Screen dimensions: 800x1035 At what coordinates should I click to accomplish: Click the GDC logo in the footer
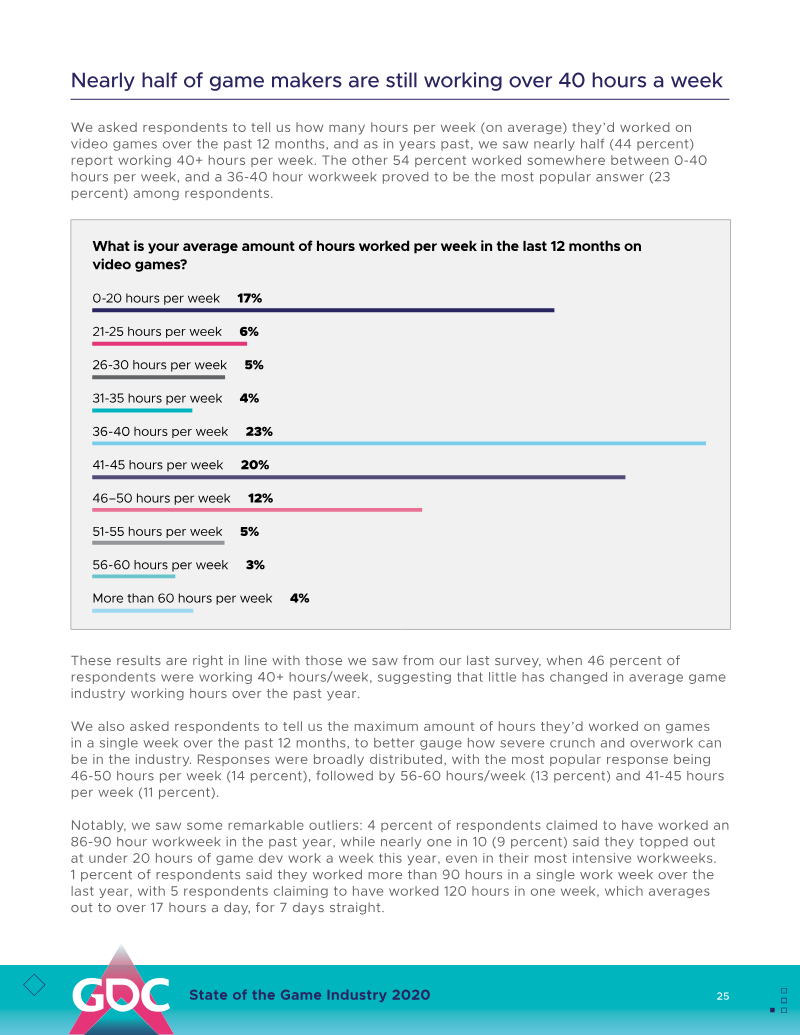[120, 993]
